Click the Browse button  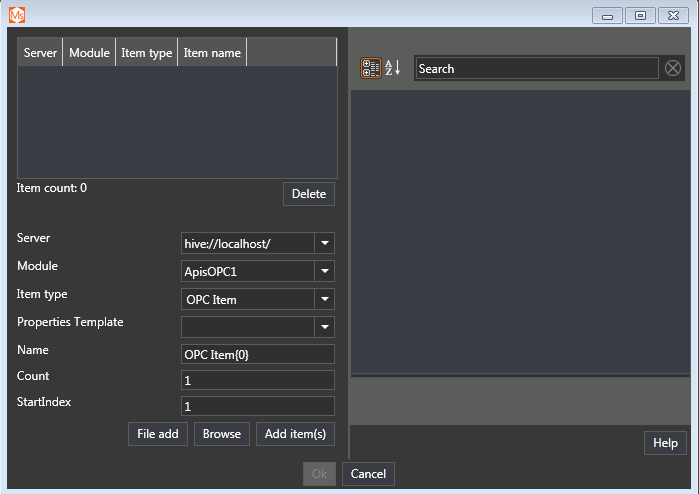click(x=221, y=434)
